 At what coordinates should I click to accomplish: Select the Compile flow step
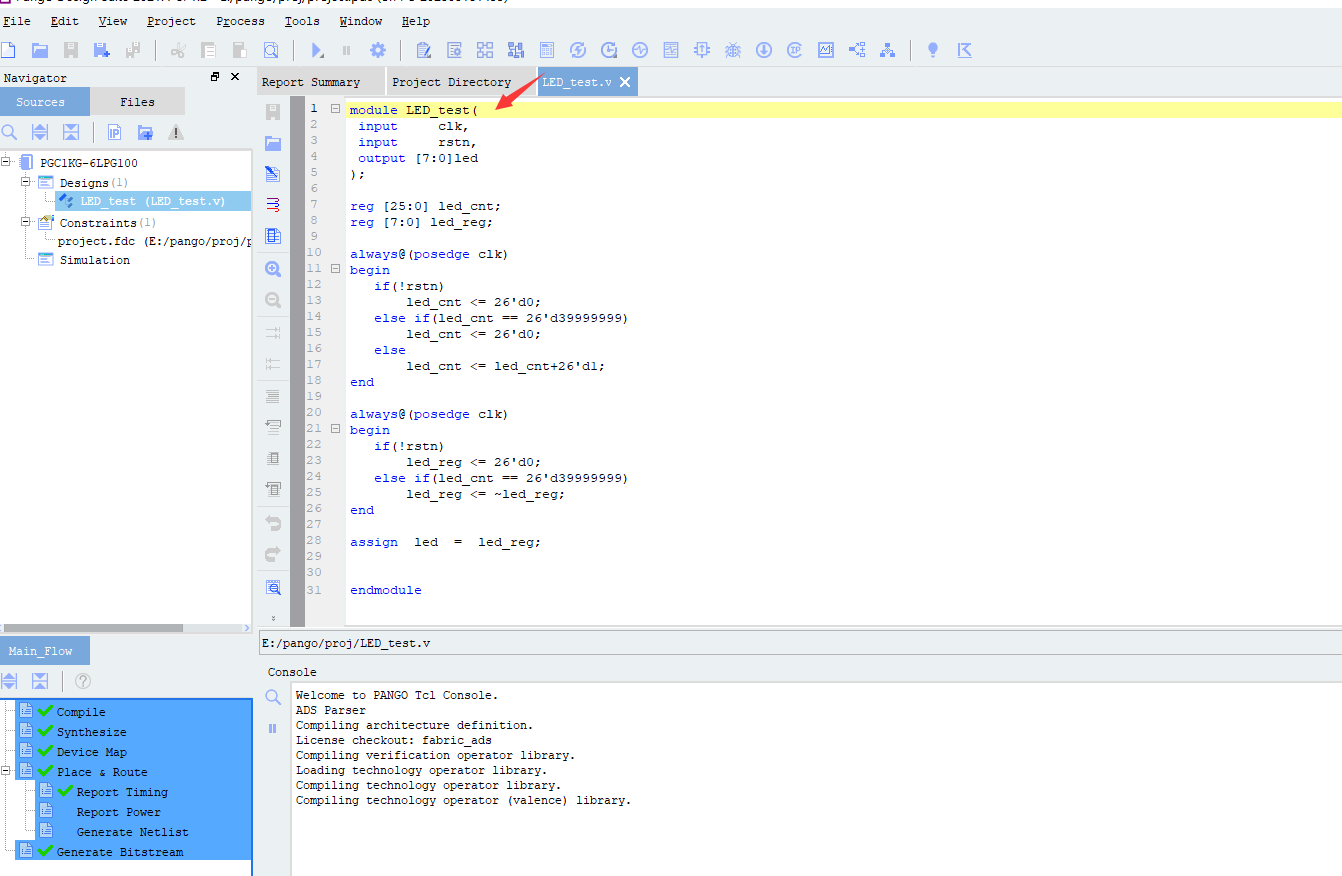point(80,712)
